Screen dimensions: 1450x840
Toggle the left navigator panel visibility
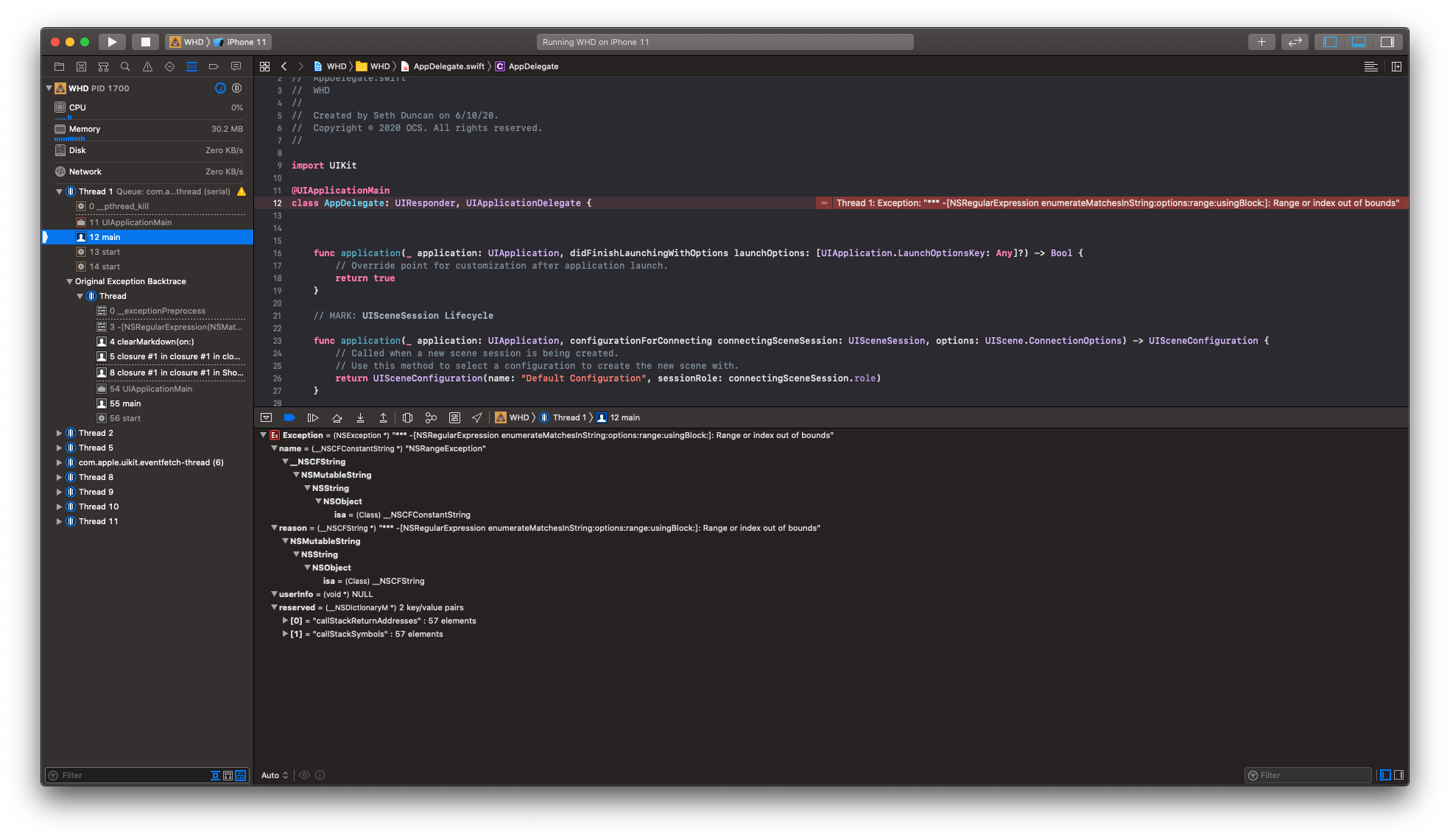coord(1329,42)
